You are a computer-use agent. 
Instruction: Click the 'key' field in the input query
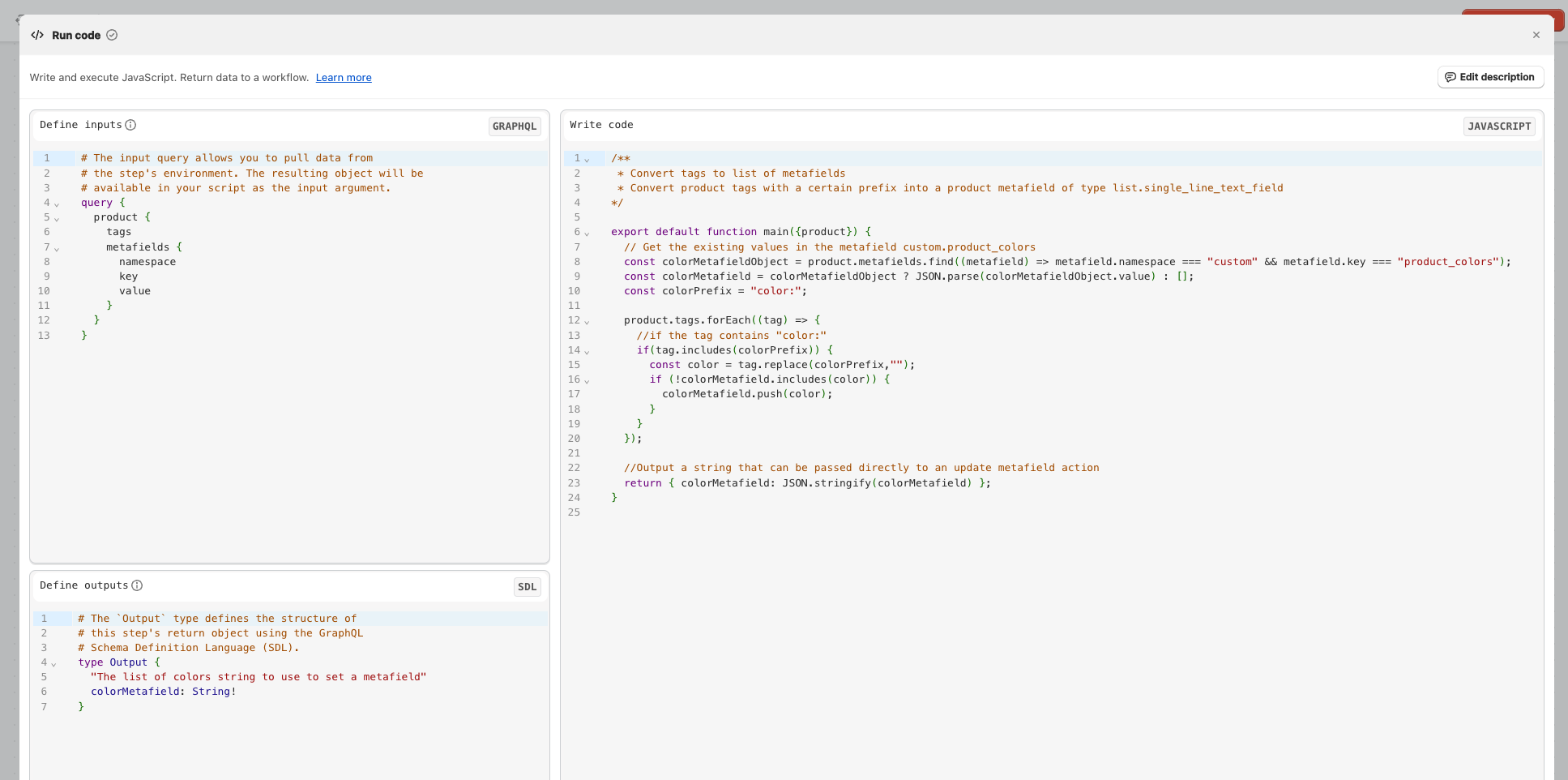click(x=128, y=276)
